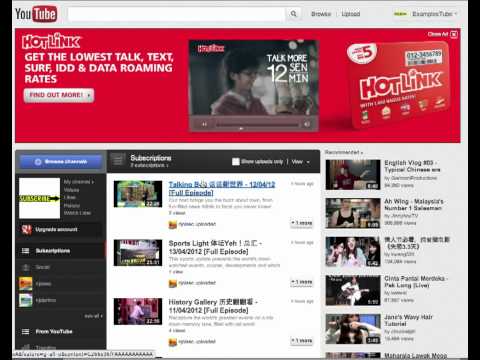Click the Hotlink logo in the ad
The image size is (480, 360).
point(51,41)
